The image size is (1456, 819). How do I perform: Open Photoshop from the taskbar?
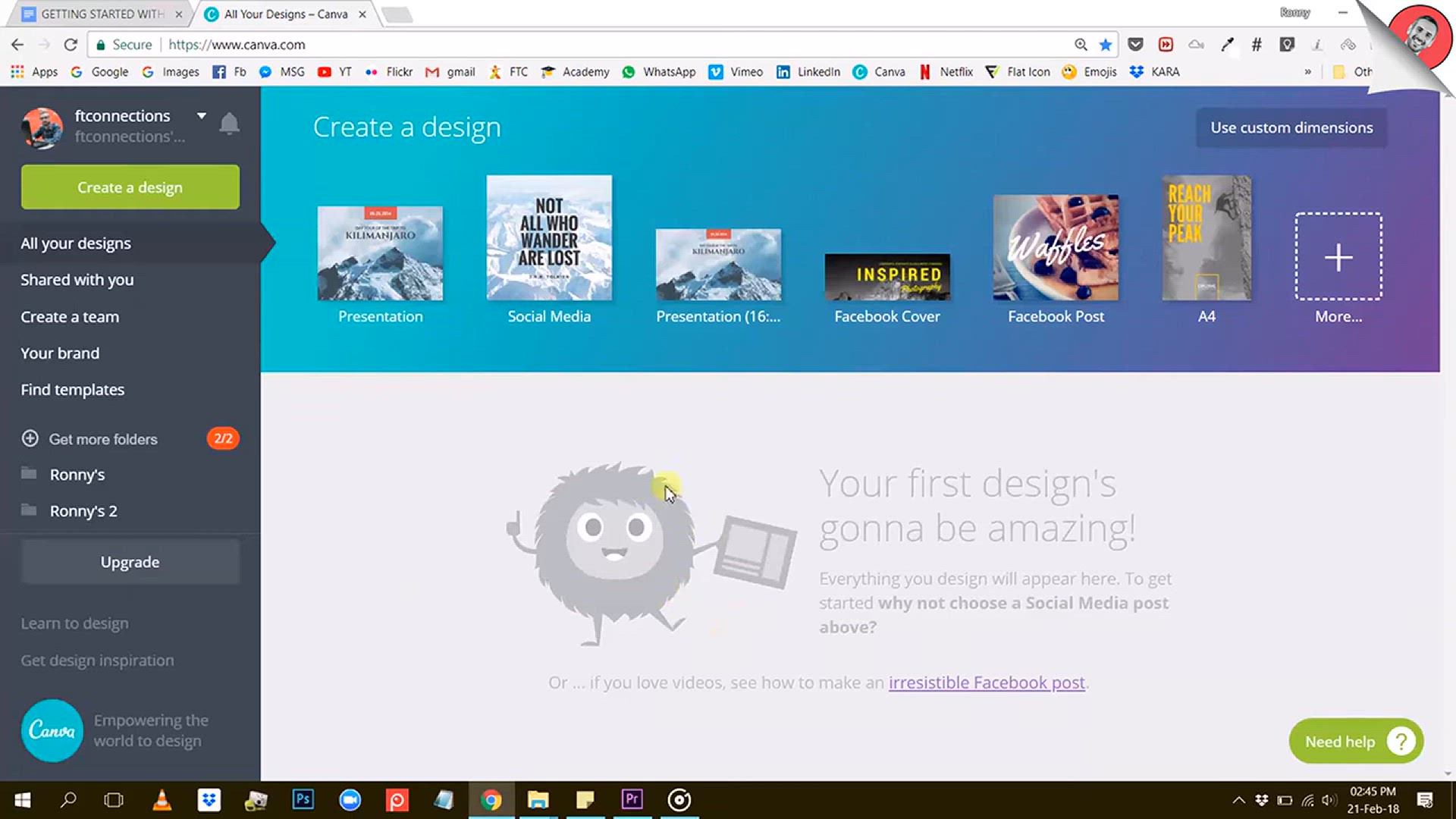coord(303,799)
